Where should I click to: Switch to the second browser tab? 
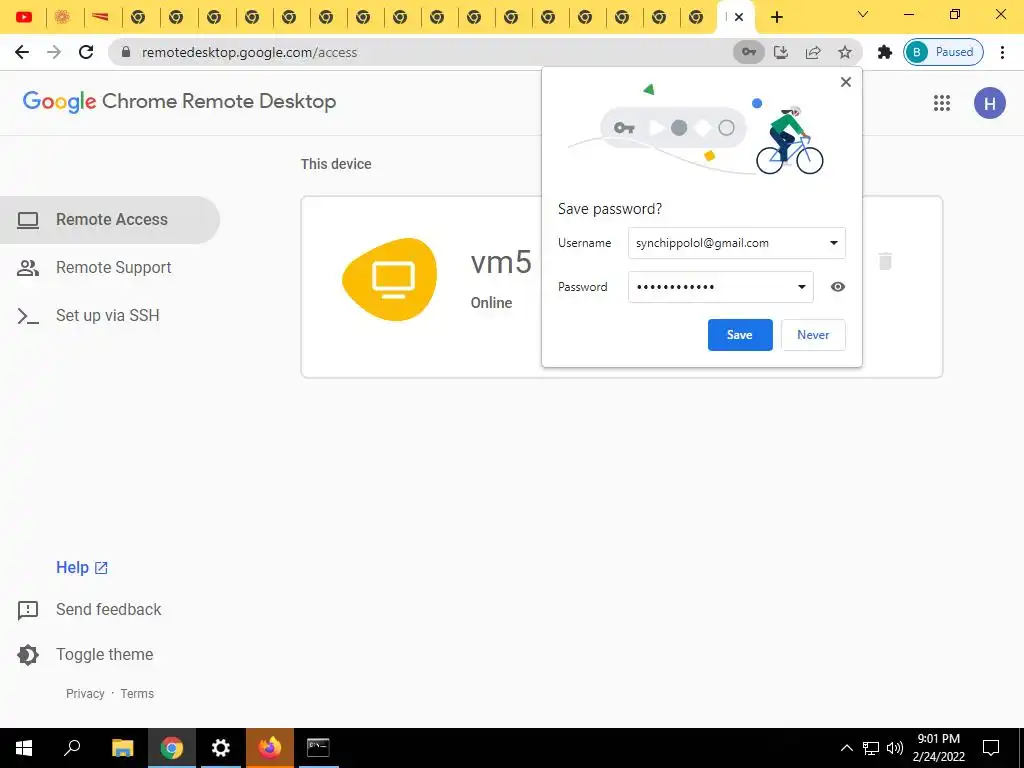tap(62, 17)
